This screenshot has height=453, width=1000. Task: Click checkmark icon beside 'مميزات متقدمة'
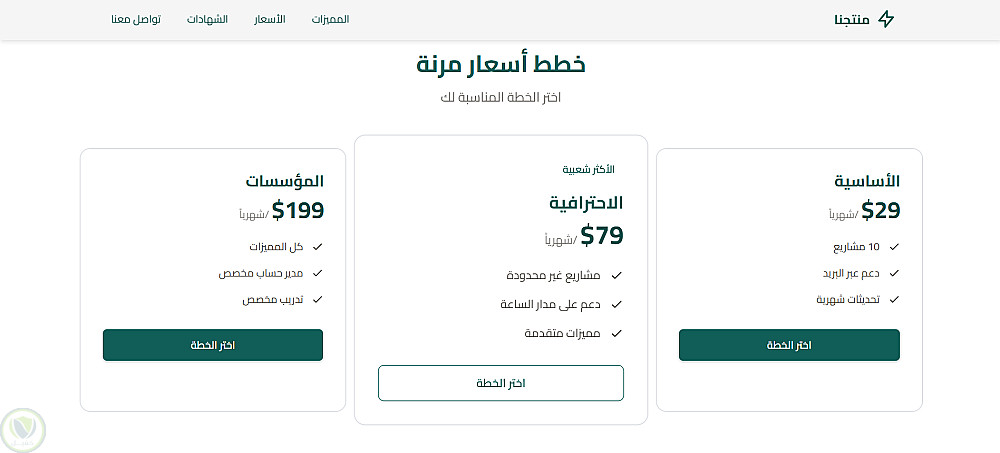(617, 333)
